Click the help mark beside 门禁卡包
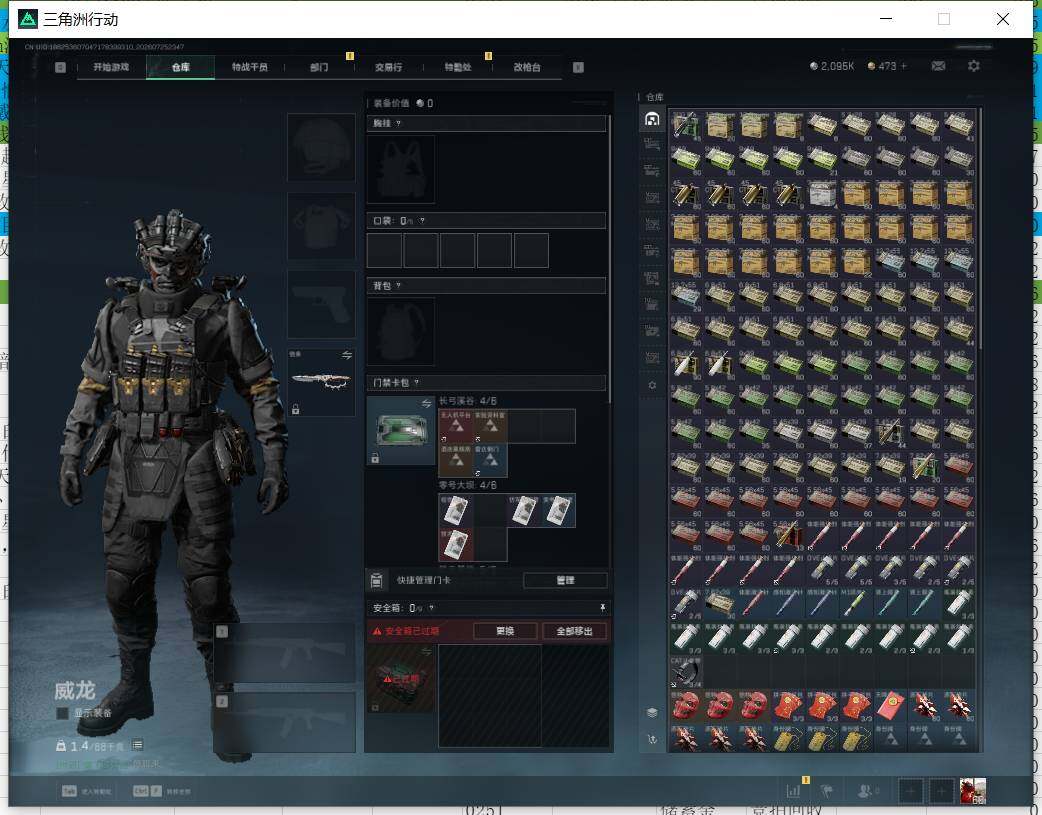Viewport: 1042px width, 815px height. click(x=417, y=383)
